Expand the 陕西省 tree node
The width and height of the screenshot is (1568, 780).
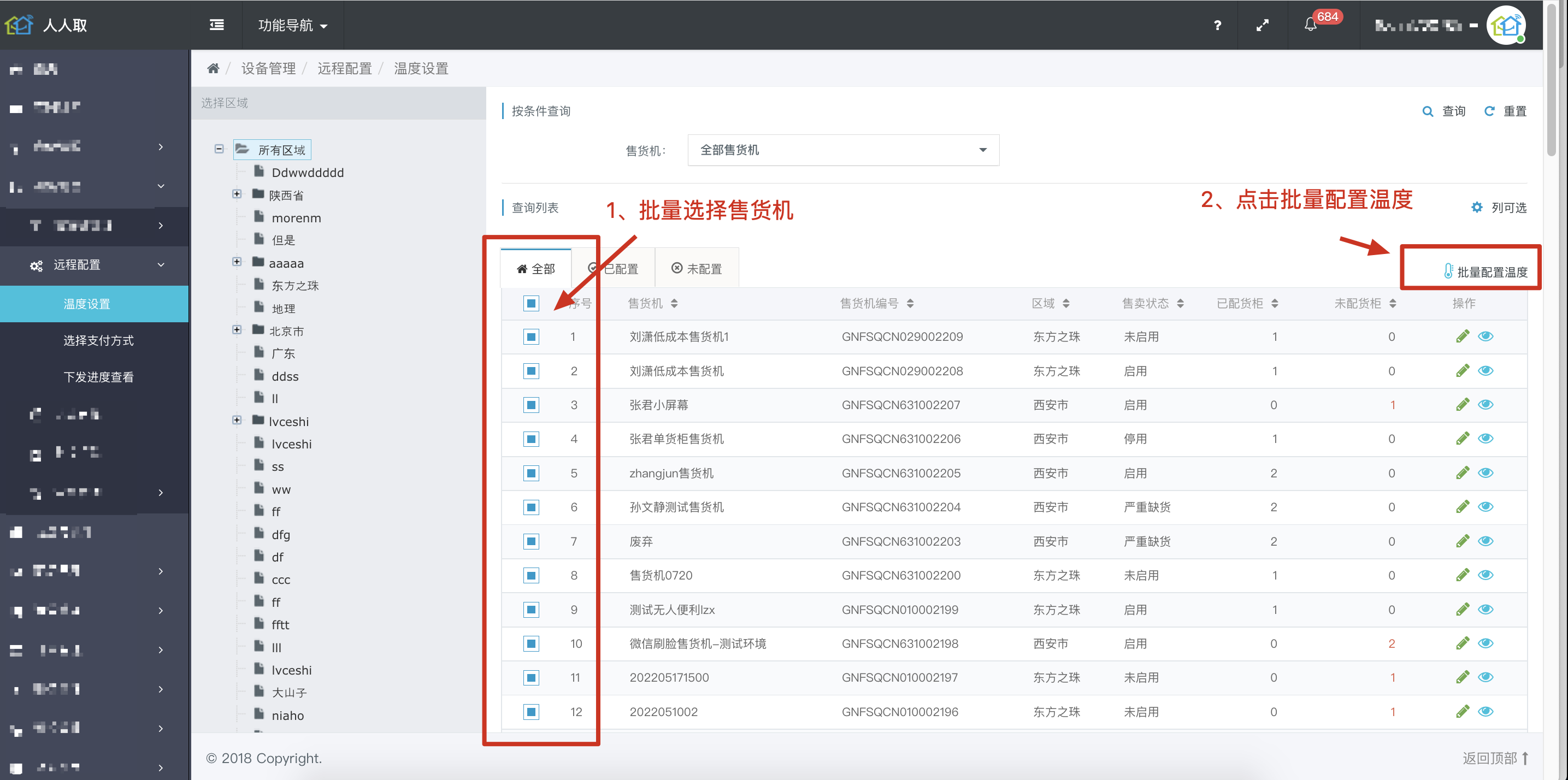pyautogui.click(x=237, y=194)
